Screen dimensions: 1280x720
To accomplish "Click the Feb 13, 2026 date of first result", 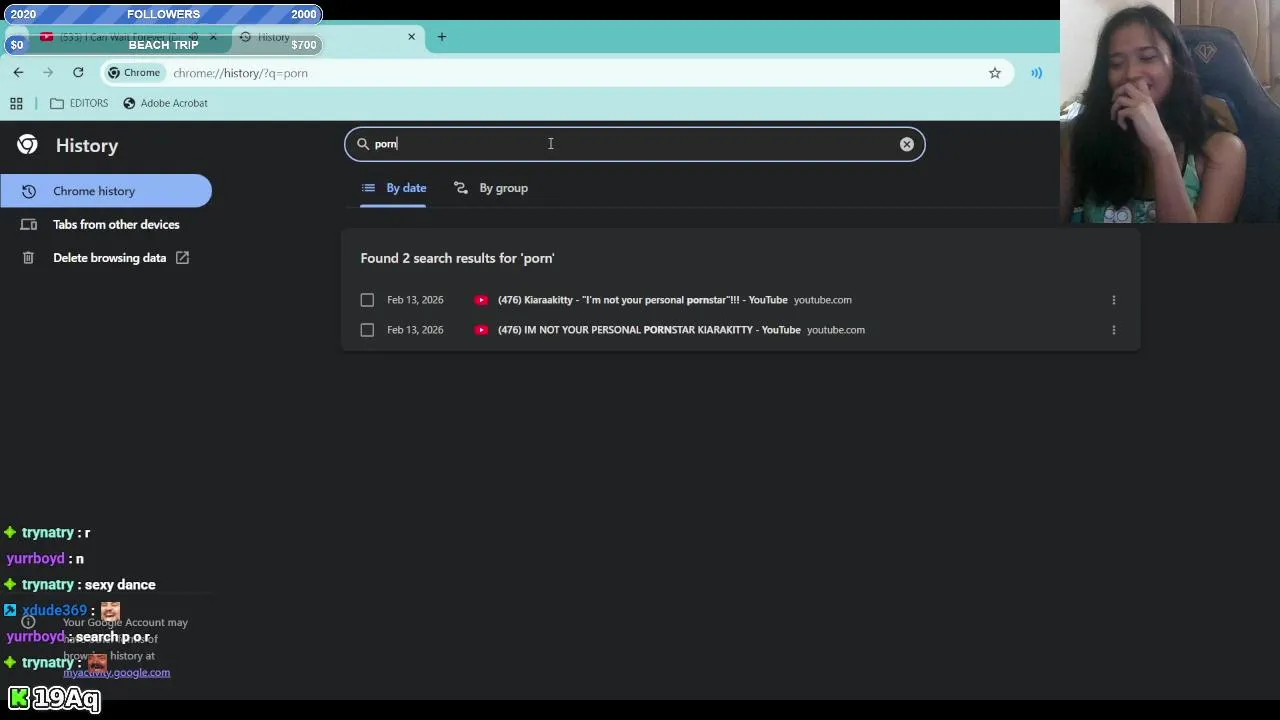I will (415, 300).
